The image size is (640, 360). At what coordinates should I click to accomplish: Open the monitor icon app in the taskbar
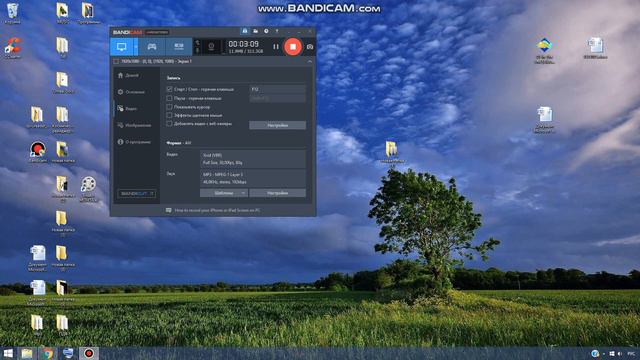[x=68, y=353]
